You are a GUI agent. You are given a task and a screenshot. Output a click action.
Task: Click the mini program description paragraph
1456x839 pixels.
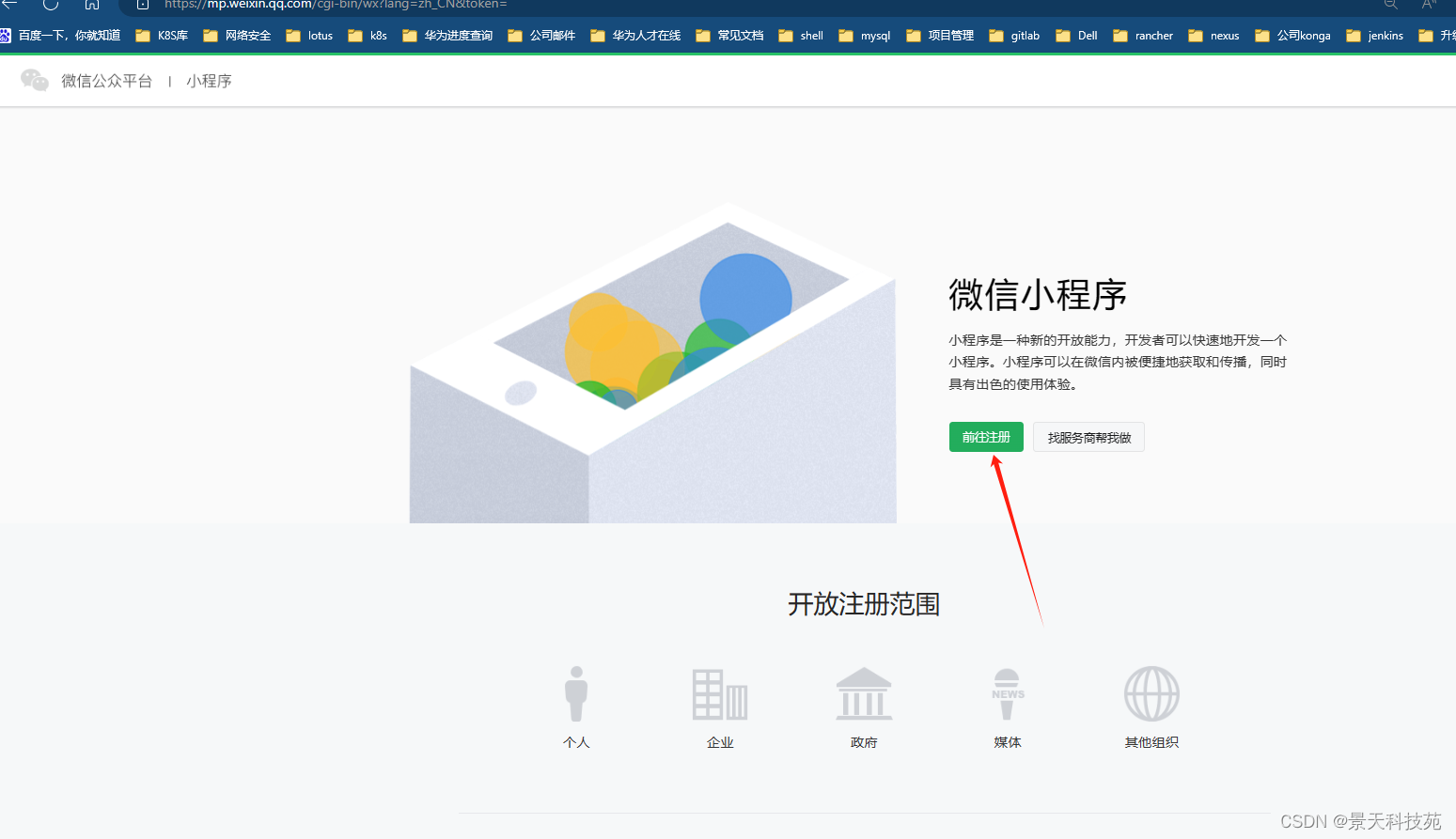pyautogui.click(x=1118, y=362)
